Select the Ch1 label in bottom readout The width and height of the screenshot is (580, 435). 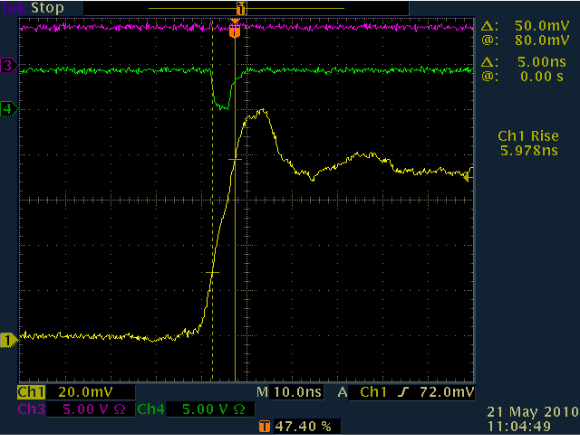click(31, 392)
